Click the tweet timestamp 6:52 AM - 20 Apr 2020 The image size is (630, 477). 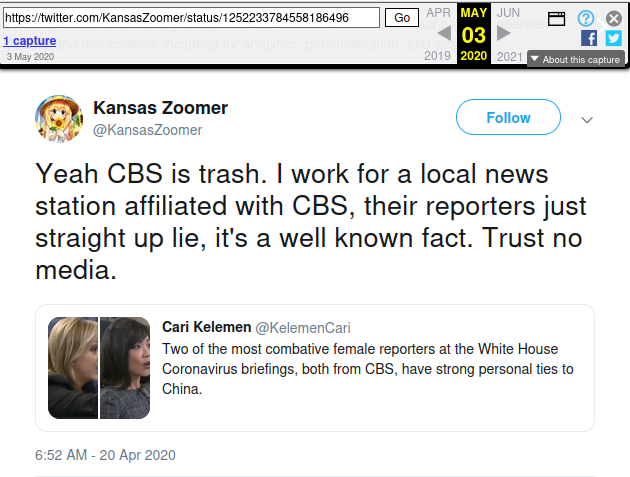105,455
